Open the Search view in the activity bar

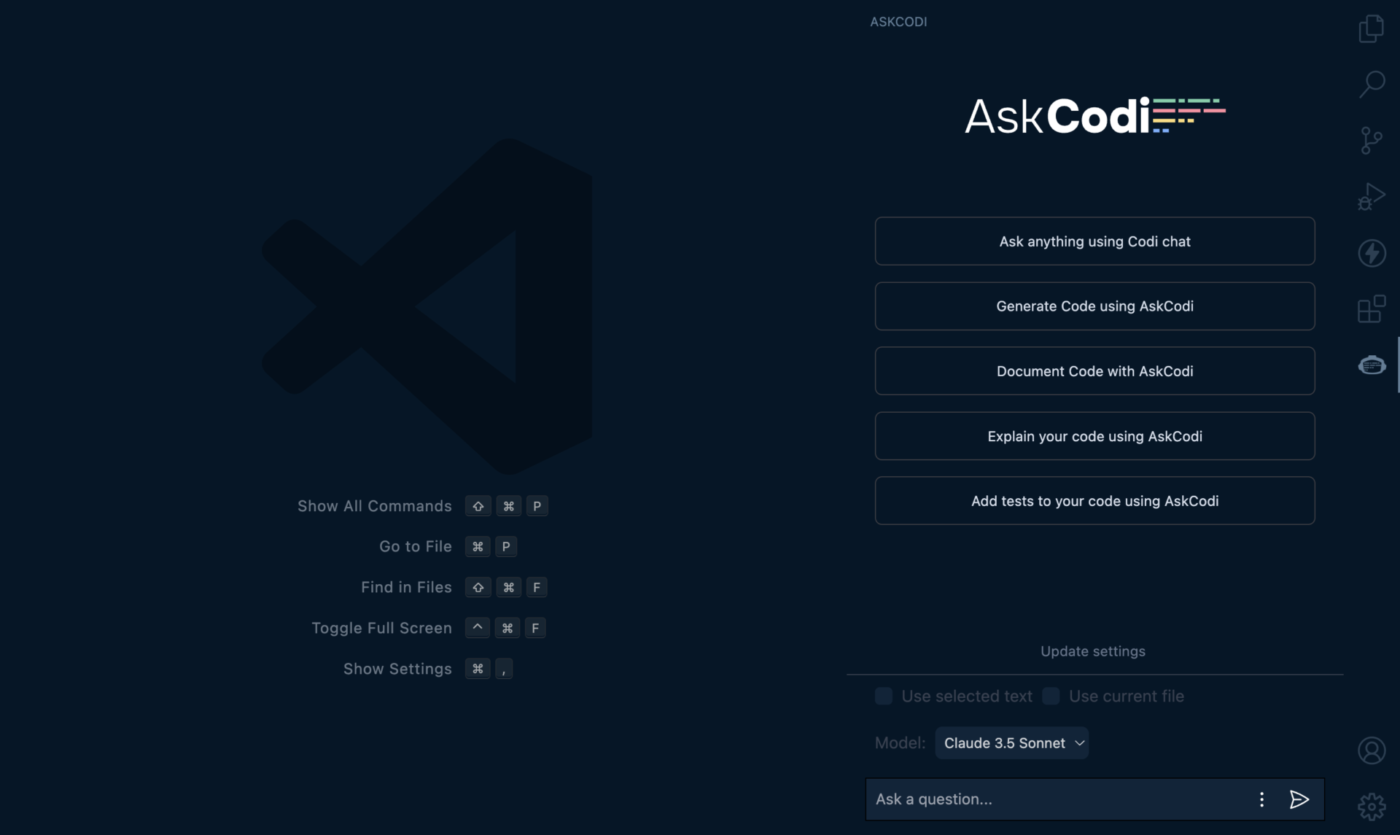pyautogui.click(x=1371, y=84)
